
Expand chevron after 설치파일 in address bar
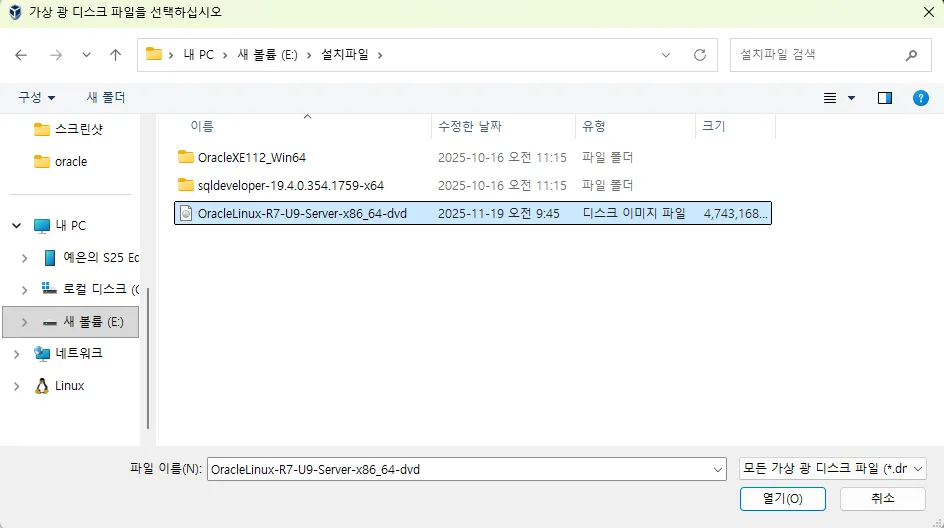point(380,55)
